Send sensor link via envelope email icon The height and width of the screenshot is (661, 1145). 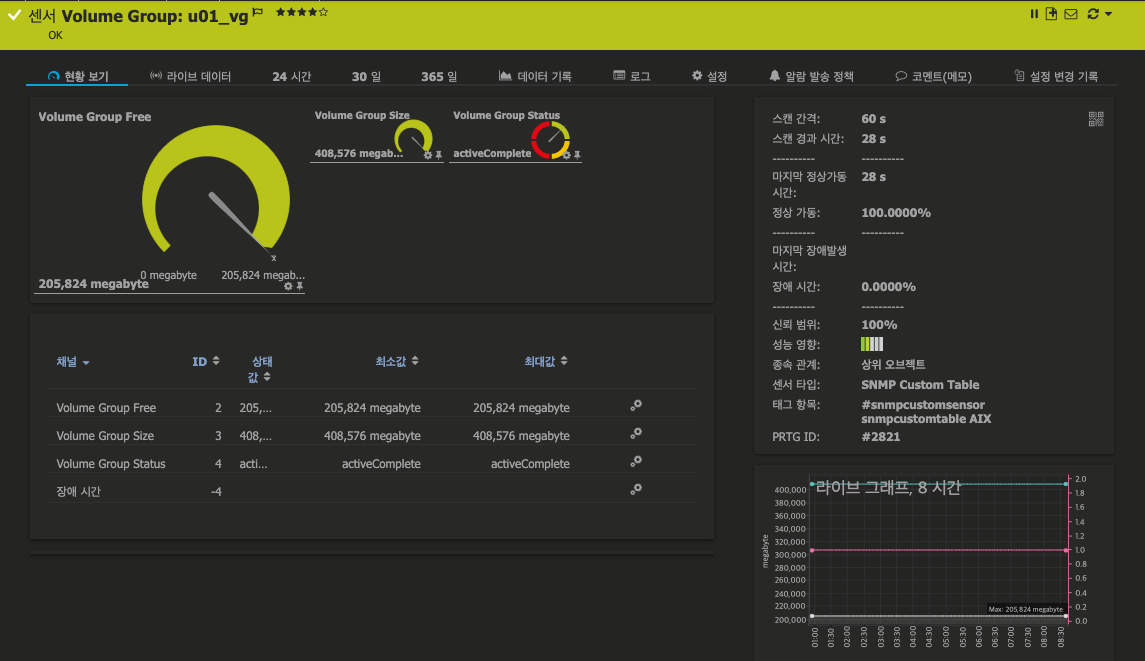click(1071, 14)
